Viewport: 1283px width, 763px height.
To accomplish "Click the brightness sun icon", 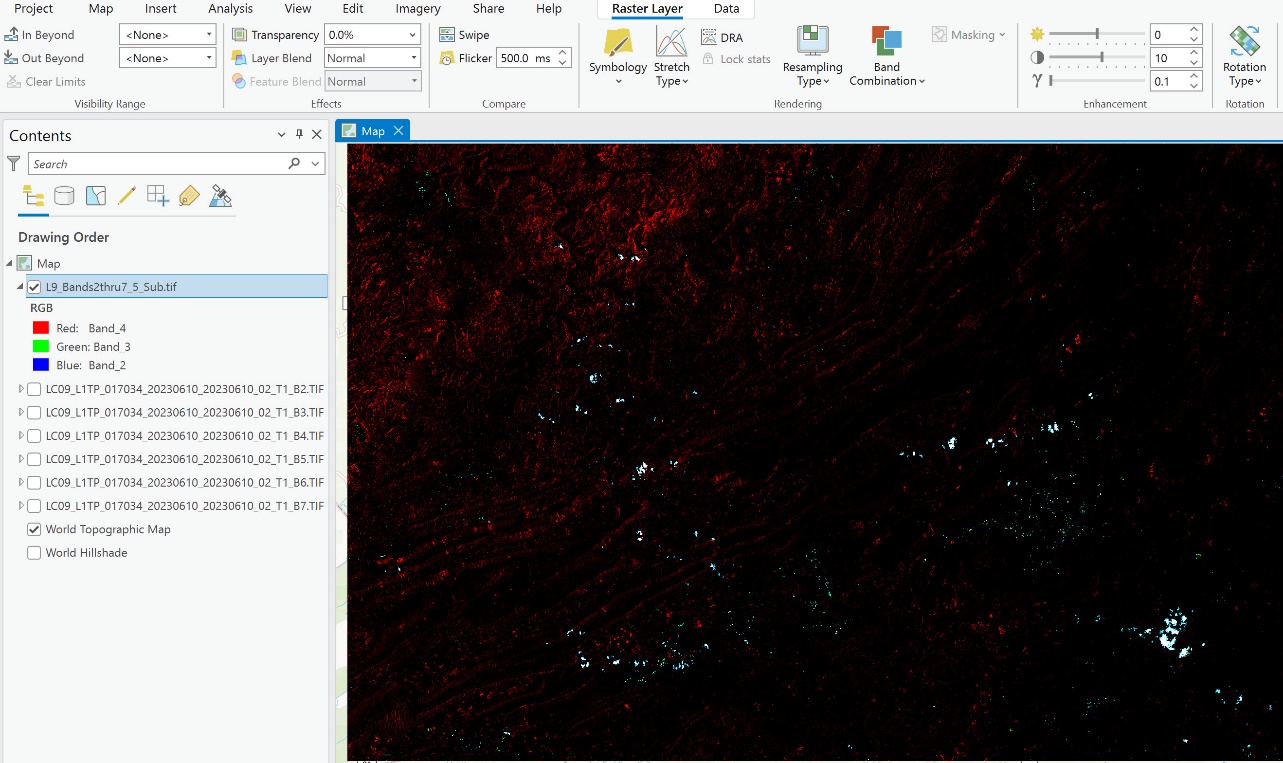I will 1037,34.
